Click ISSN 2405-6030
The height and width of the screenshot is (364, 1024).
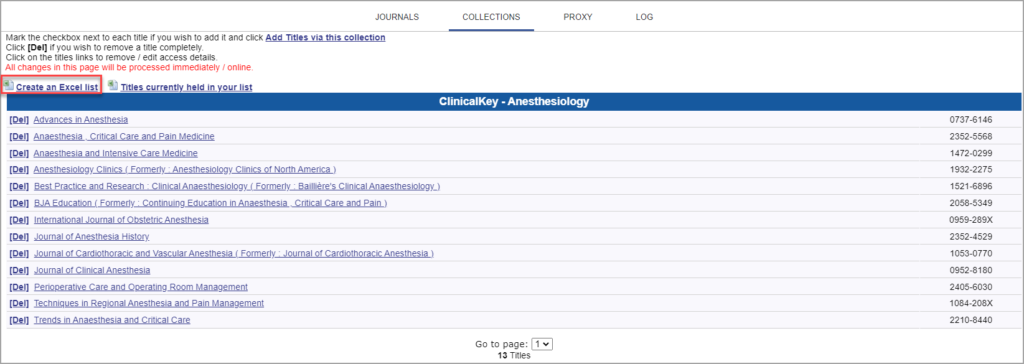(x=971, y=287)
